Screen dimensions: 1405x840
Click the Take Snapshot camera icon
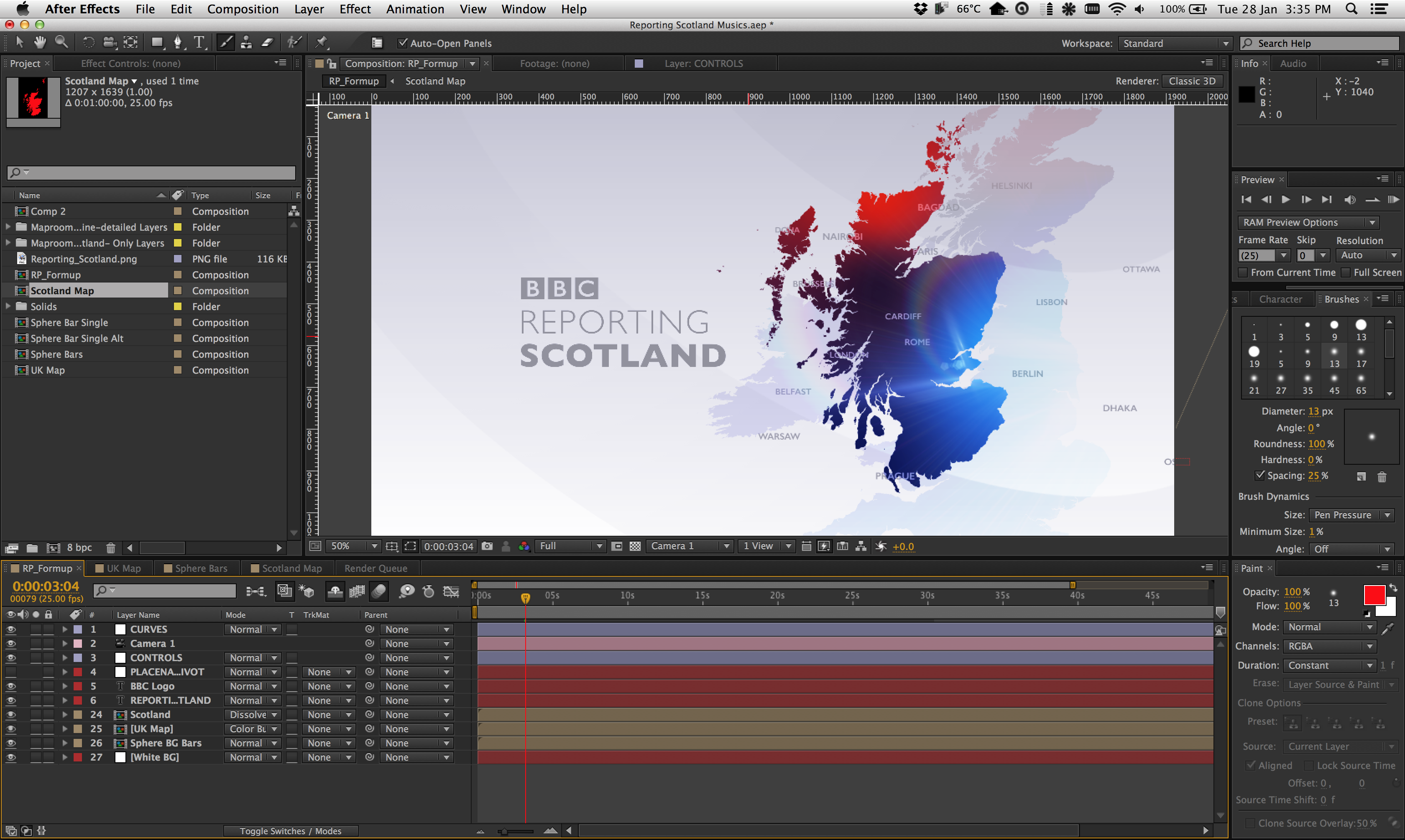coord(487,546)
